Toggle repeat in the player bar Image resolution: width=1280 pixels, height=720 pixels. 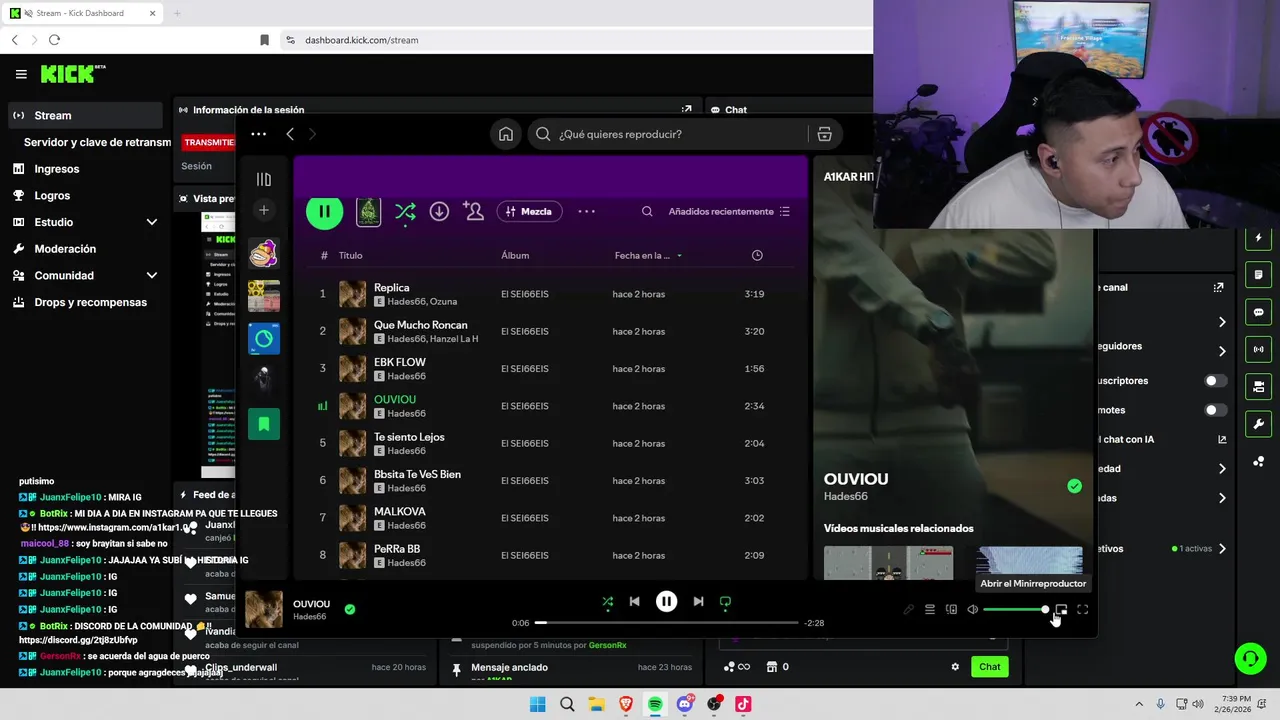725,602
